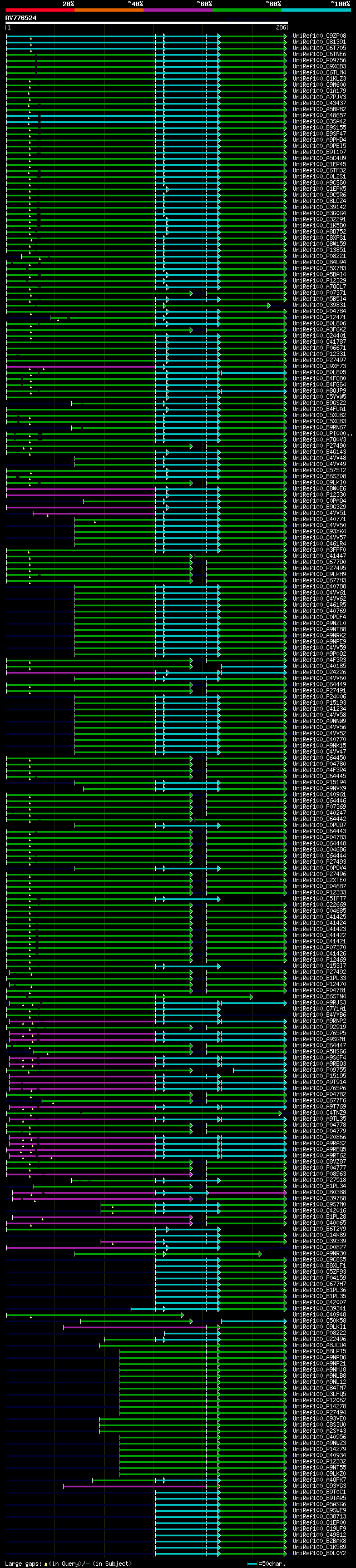Select hit UniRef100_O22669
The height and width of the screenshot is (1568, 356).
pos(319,904)
